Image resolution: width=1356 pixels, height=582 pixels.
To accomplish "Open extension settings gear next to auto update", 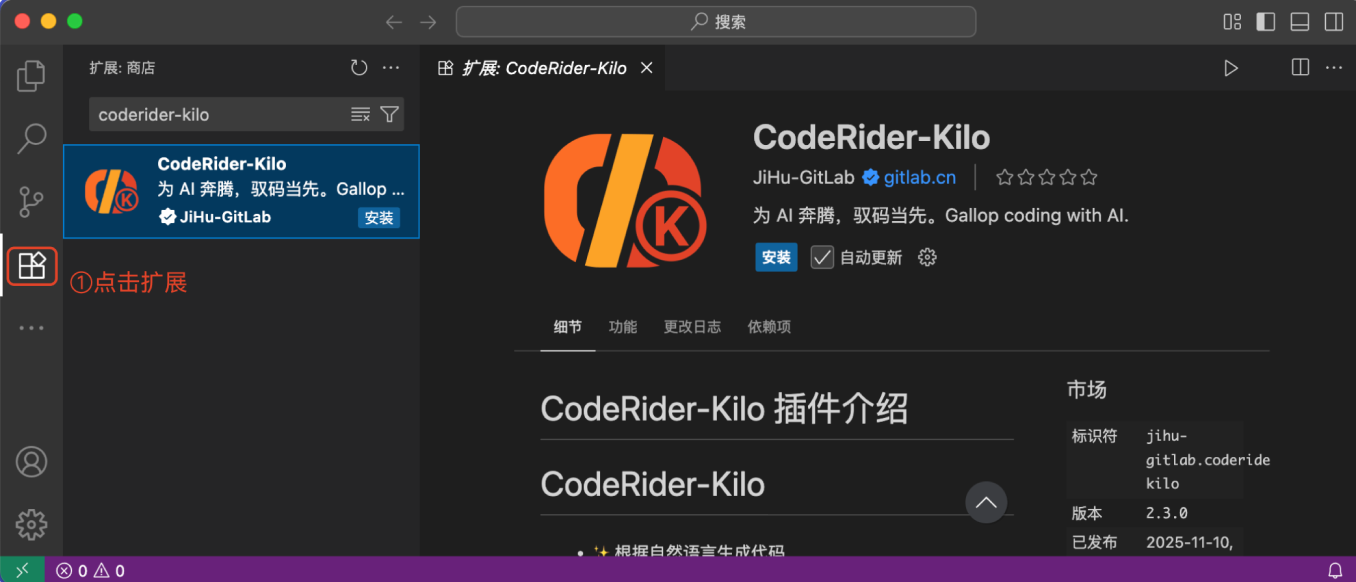I will [x=927, y=257].
